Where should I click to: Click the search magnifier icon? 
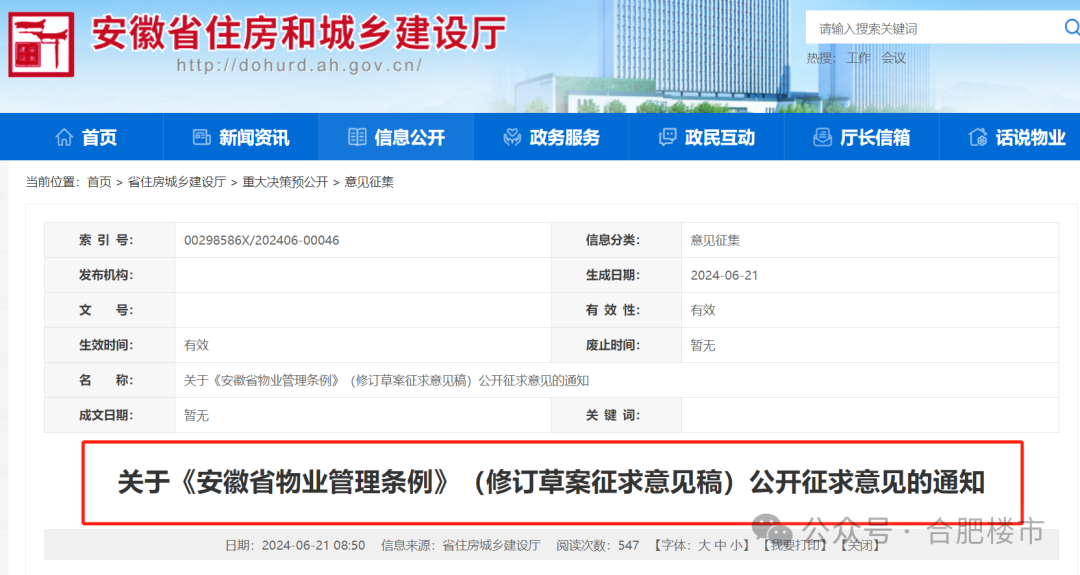click(x=1072, y=28)
